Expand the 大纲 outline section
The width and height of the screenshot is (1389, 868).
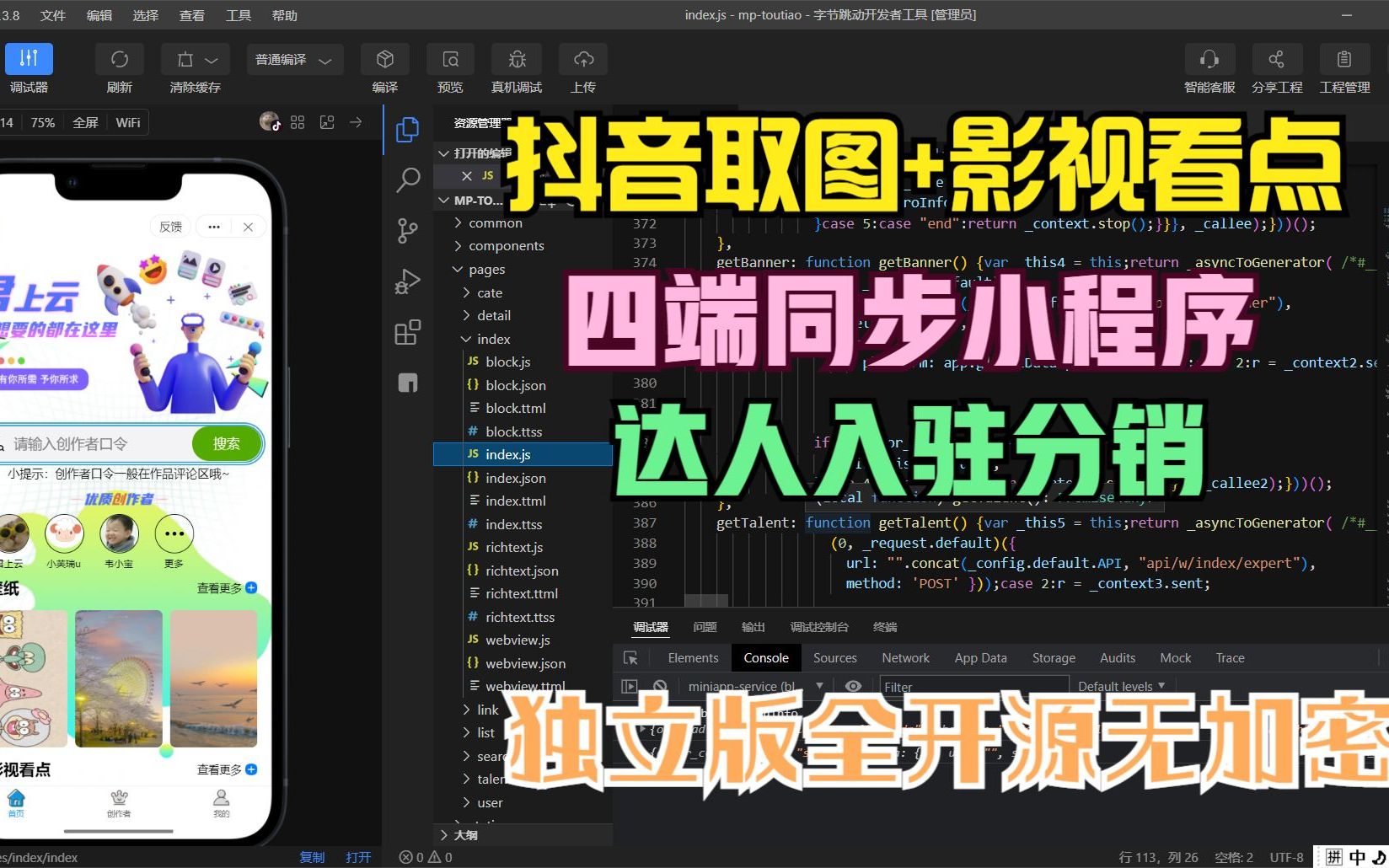pyautogui.click(x=465, y=835)
